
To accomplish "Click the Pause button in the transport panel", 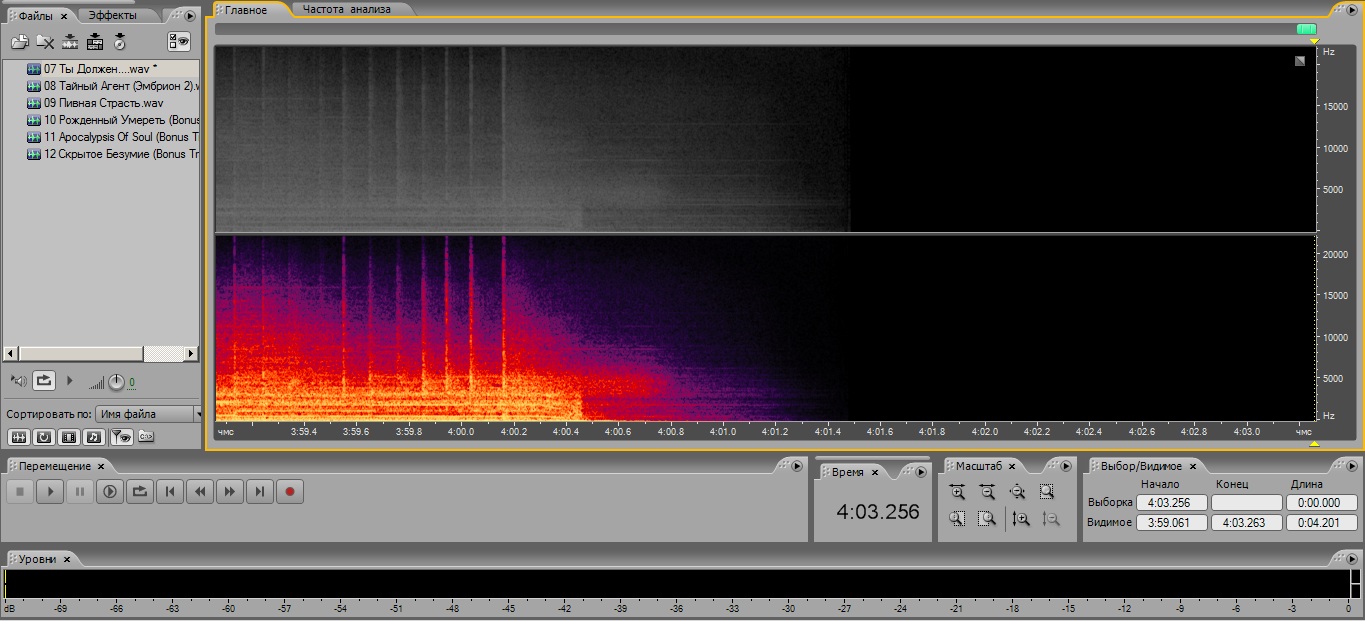I will [x=79, y=491].
